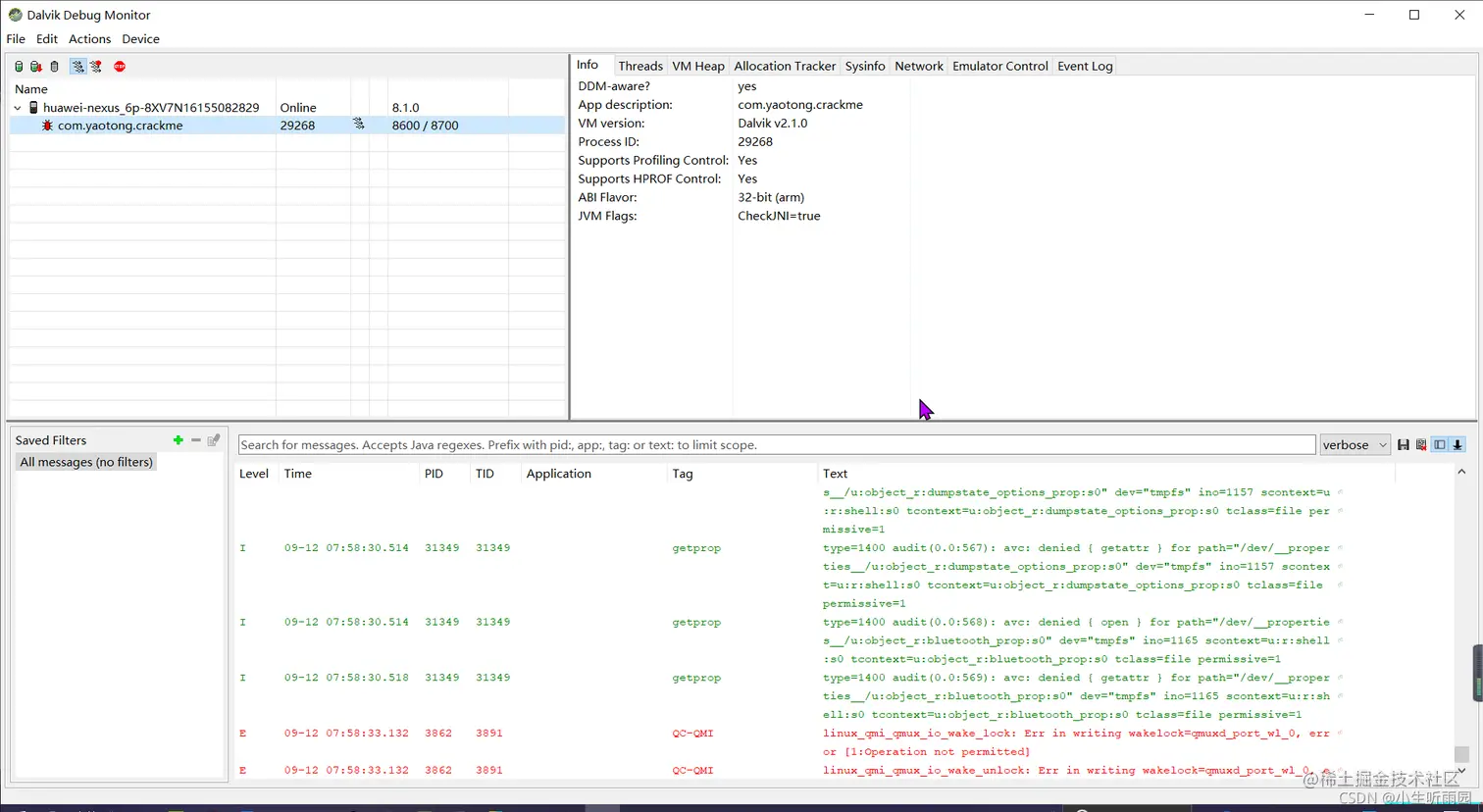Click the Save log floppy disk icon
1483x812 pixels.
[x=1404, y=445]
